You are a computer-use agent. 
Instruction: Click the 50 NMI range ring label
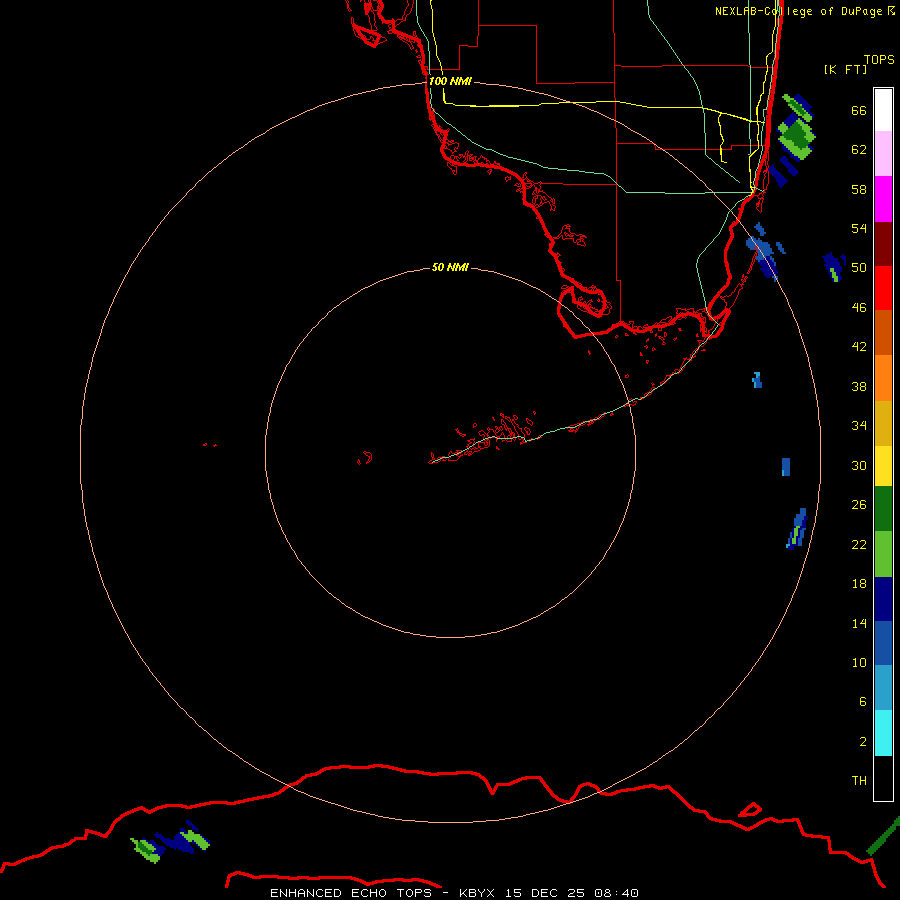coord(450,267)
